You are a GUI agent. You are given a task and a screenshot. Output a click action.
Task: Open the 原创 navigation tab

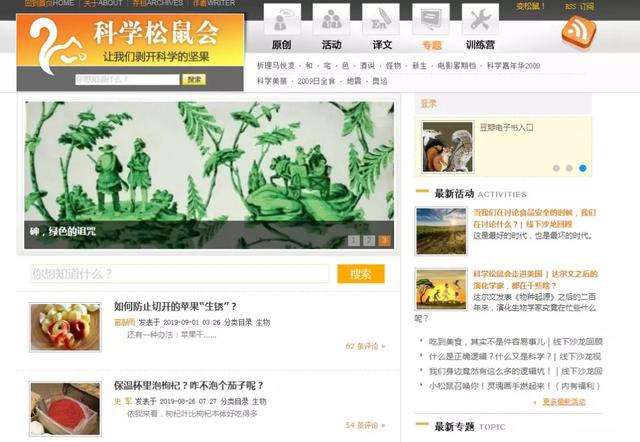[282, 45]
